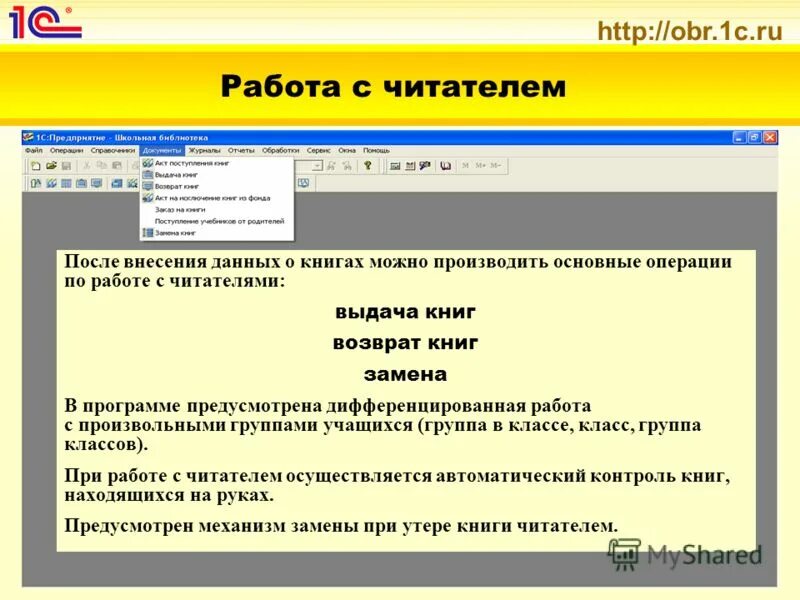
Task: Click the framed picture icon ending the second toolbar
Action: [x=304, y=183]
